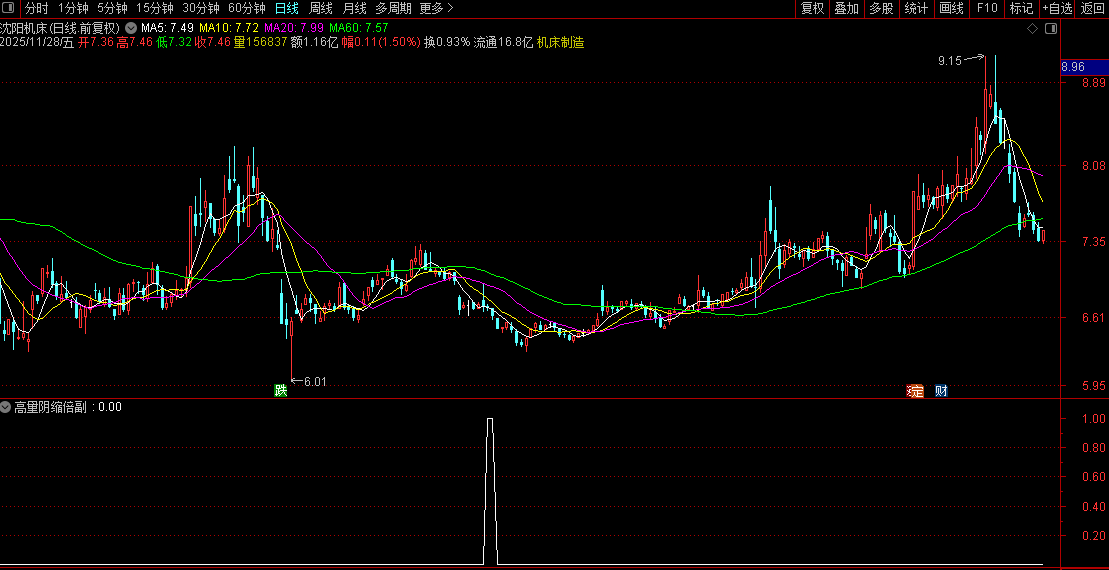Click the 复权 button
This screenshot has width=1109, height=570.
[813, 8]
